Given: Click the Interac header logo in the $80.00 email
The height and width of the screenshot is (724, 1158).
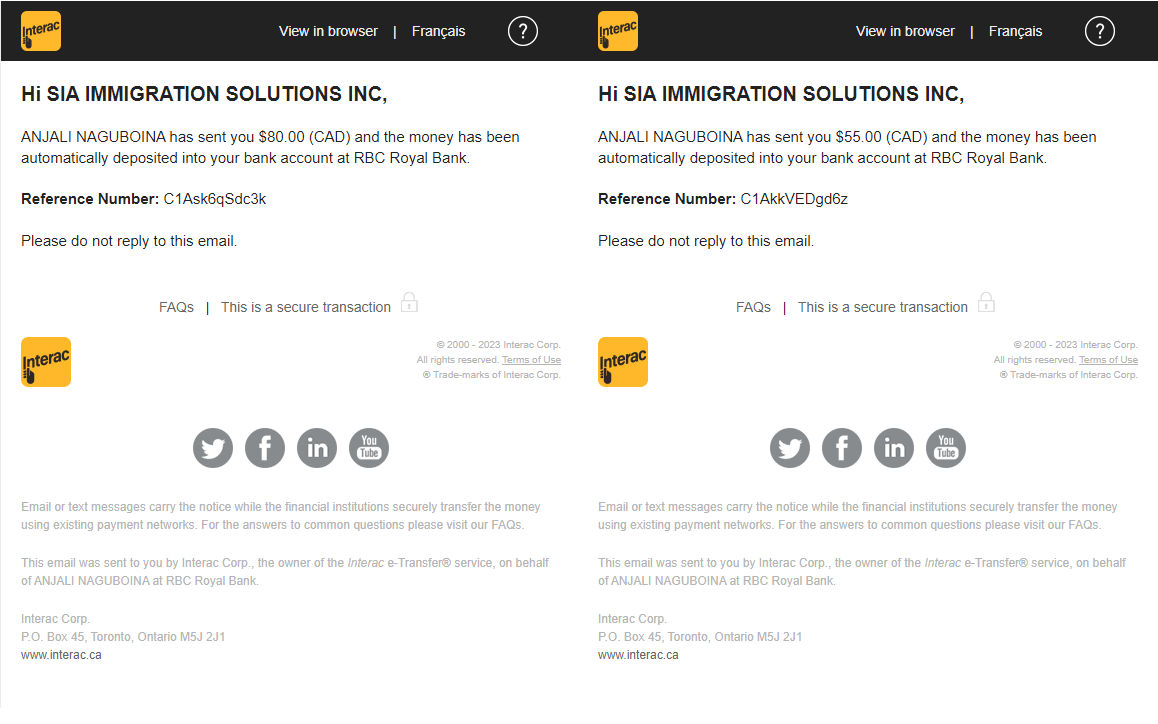Looking at the screenshot, I should (41, 31).
